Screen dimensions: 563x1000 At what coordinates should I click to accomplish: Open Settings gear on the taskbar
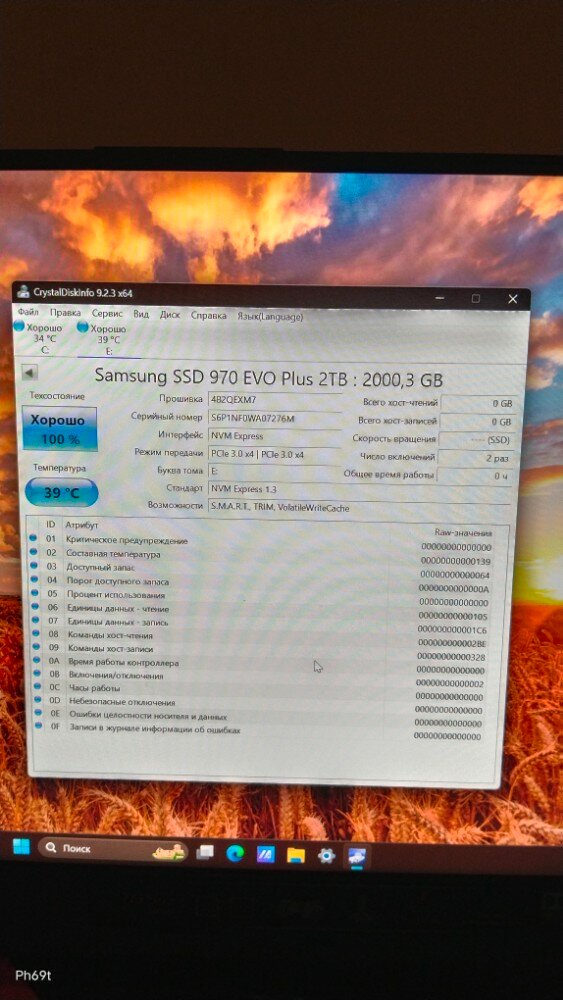click(x=326, y=856)
